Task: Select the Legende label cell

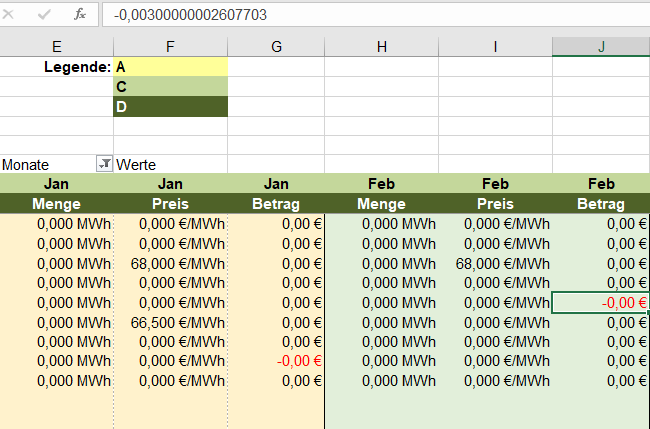Action: click(x=56, y=67)
